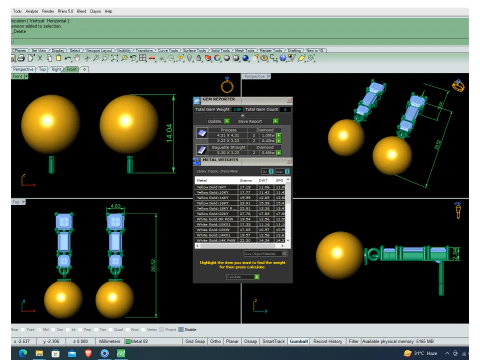This screenshot has height=360, width=480.
Task: Click the Metal Weights panel icon
Action: point(197,161)
